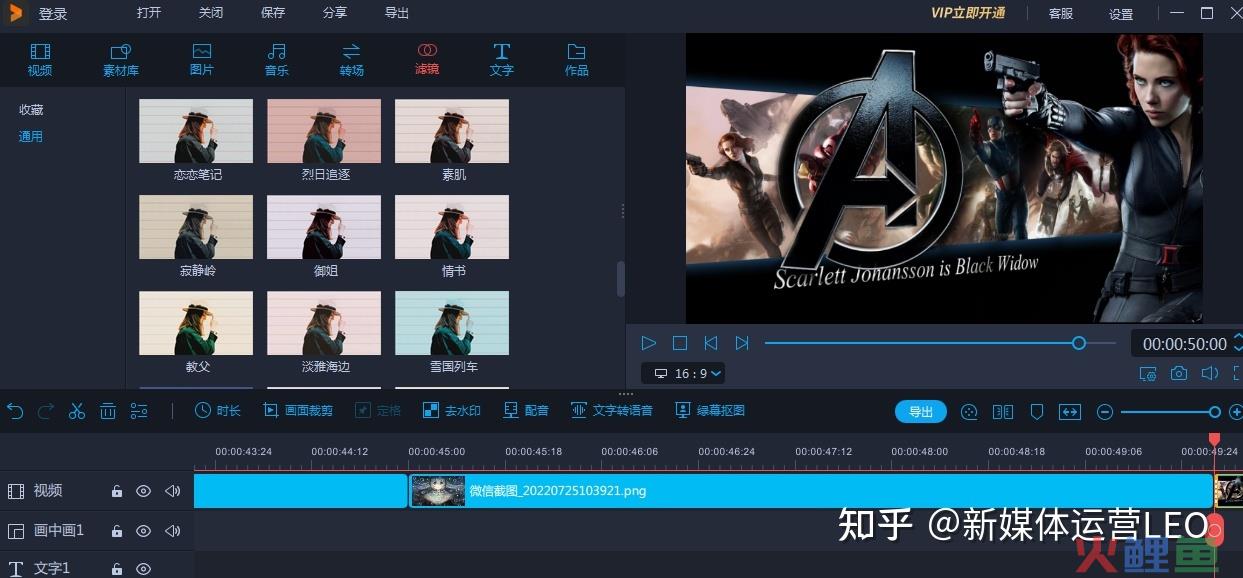Apply the 御姐 filter thumbnail

point(324,227)
